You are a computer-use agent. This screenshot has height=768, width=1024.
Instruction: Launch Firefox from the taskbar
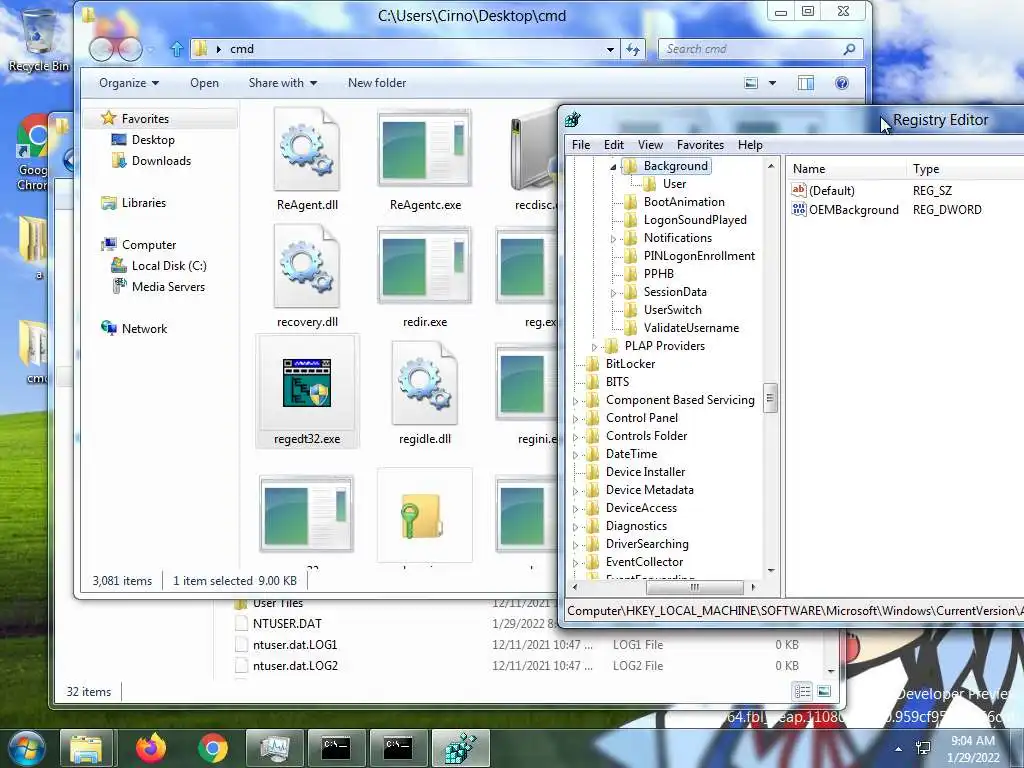click(x=151, y=748)
